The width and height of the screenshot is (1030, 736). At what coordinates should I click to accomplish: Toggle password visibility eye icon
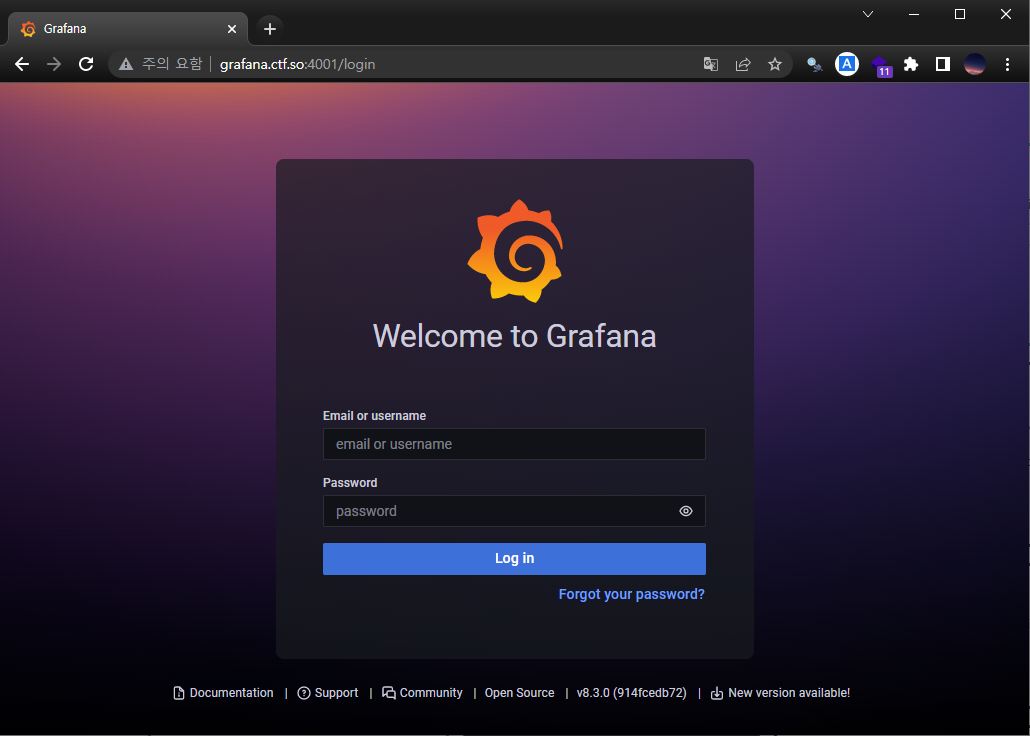click(x=686, y=511)
